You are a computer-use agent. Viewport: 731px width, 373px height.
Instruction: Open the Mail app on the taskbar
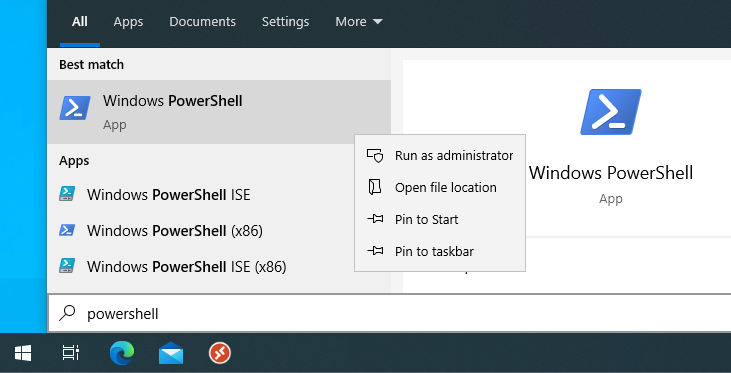pos(171,353)
